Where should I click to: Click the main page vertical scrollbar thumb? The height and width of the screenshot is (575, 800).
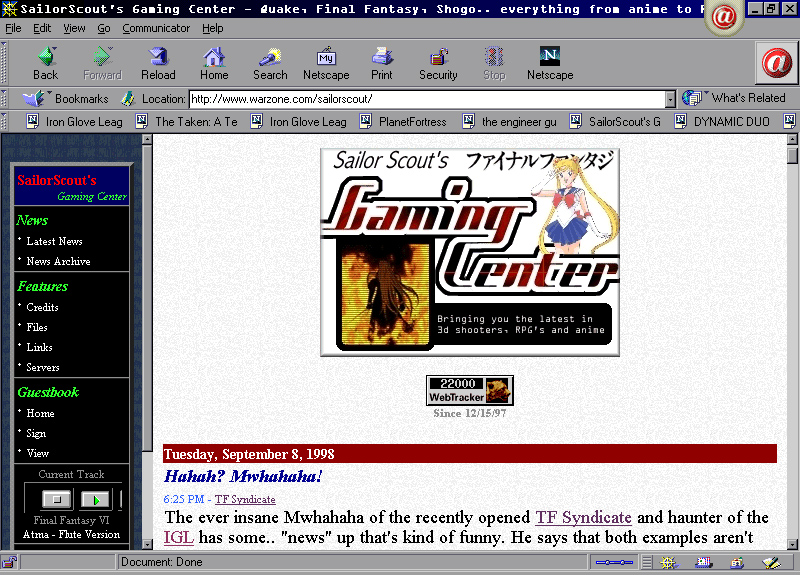[x=792, y=155]
